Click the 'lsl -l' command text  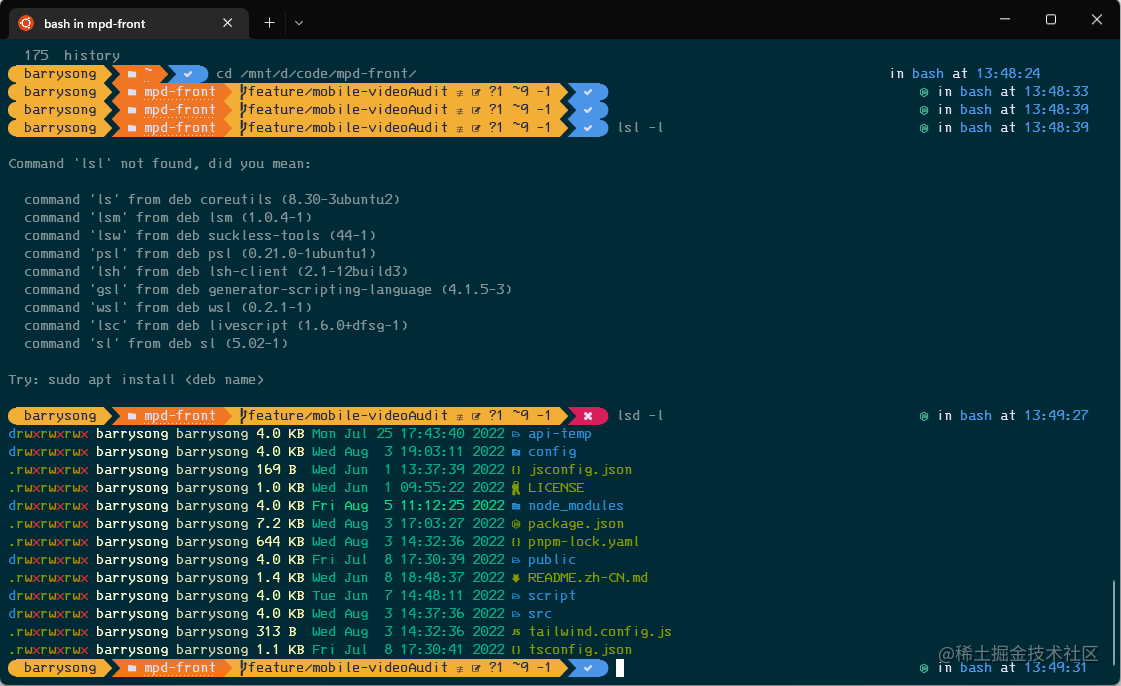[641, 128]
